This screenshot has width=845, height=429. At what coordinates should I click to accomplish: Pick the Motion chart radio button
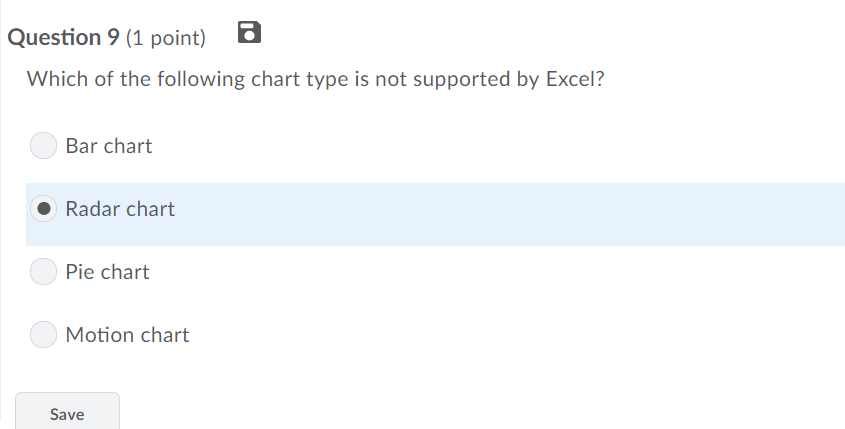[x=44, y=335]
